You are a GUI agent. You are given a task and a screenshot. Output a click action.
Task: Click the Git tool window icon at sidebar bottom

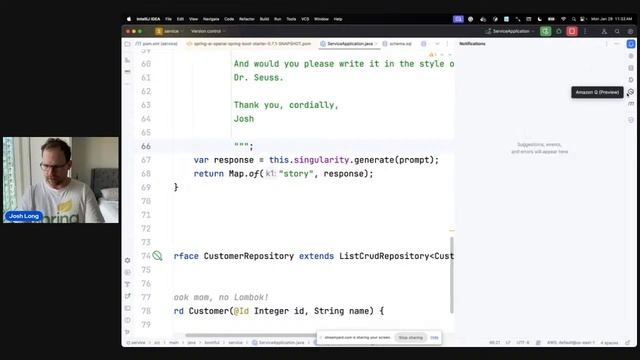pyautogui.click(x=128, y=331)
